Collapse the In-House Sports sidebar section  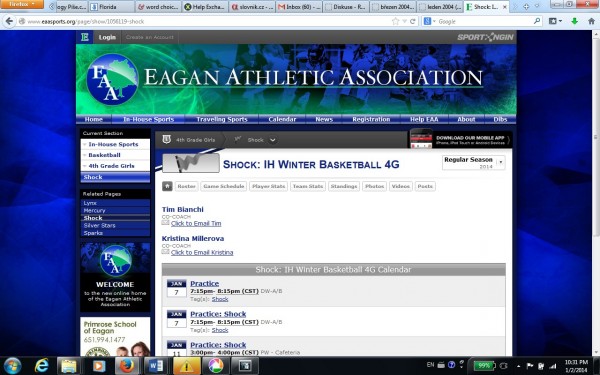pos(85,144)
